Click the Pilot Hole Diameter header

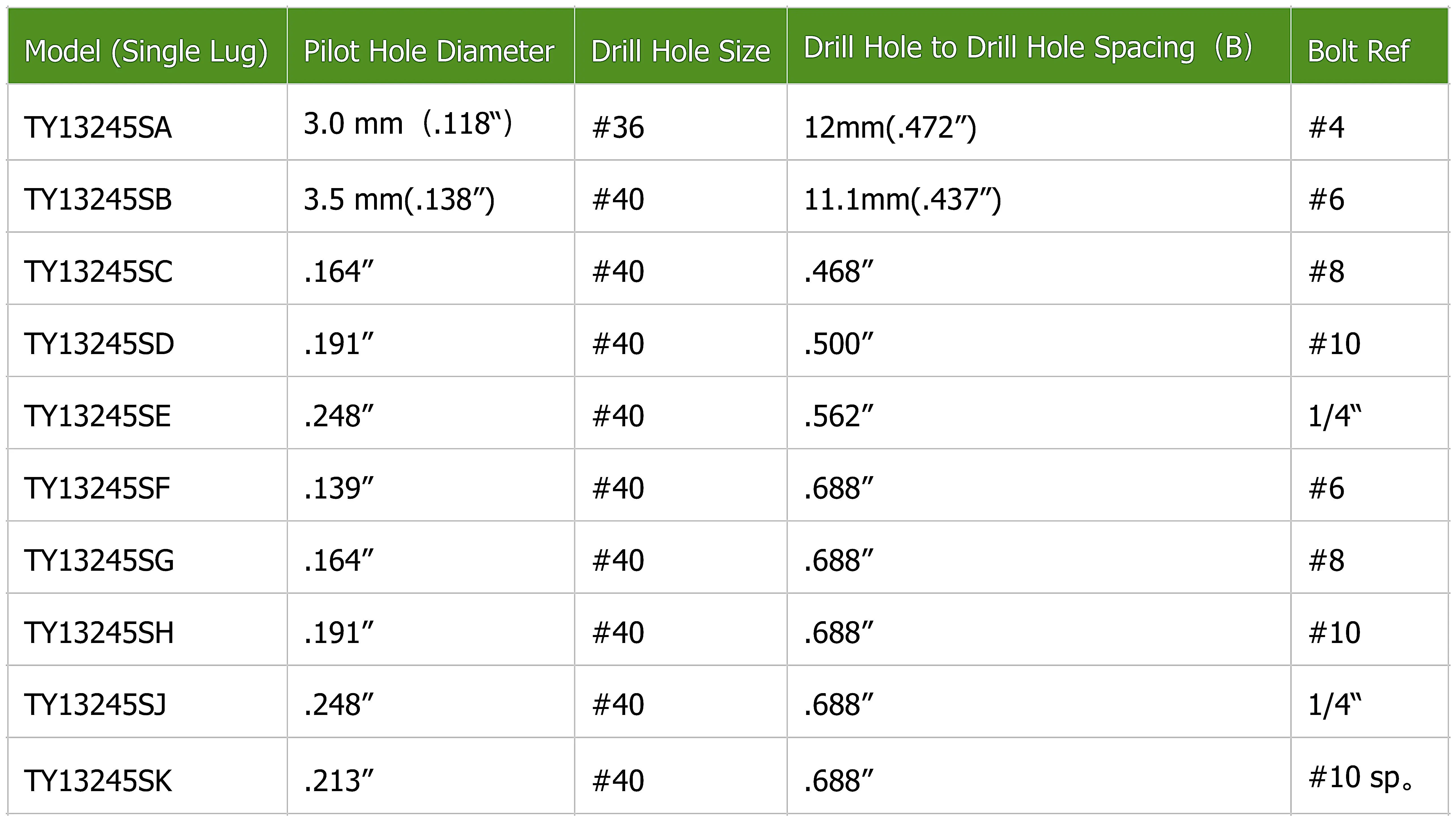coord(428,51)
